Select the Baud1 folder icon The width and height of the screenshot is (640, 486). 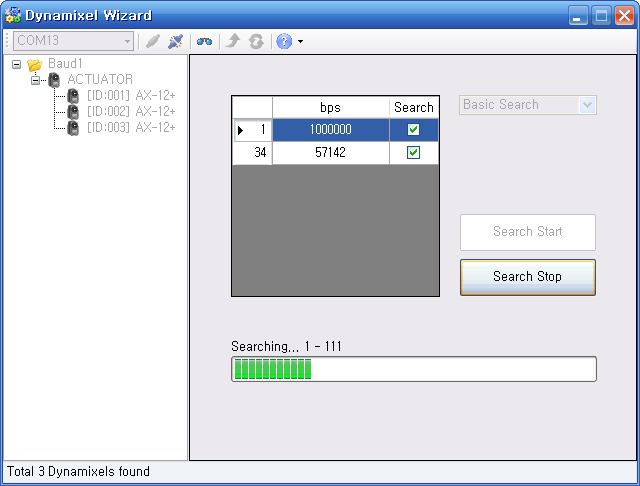35,64
